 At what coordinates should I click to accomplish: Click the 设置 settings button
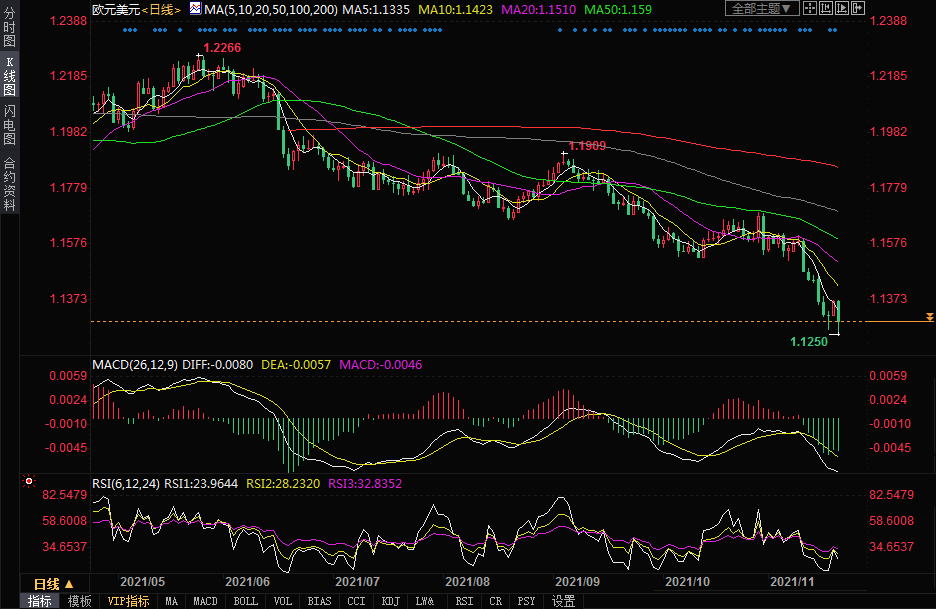click(563, 601)
